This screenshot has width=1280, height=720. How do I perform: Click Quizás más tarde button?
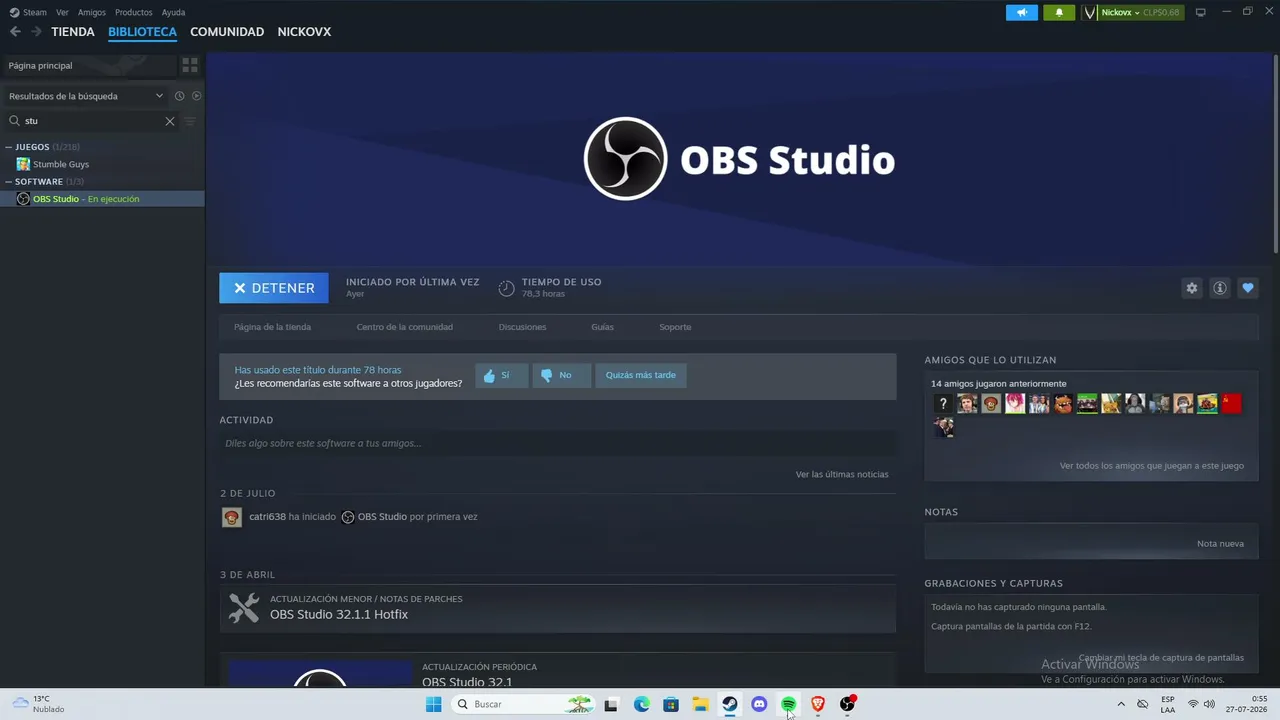[x=641, y=375]
